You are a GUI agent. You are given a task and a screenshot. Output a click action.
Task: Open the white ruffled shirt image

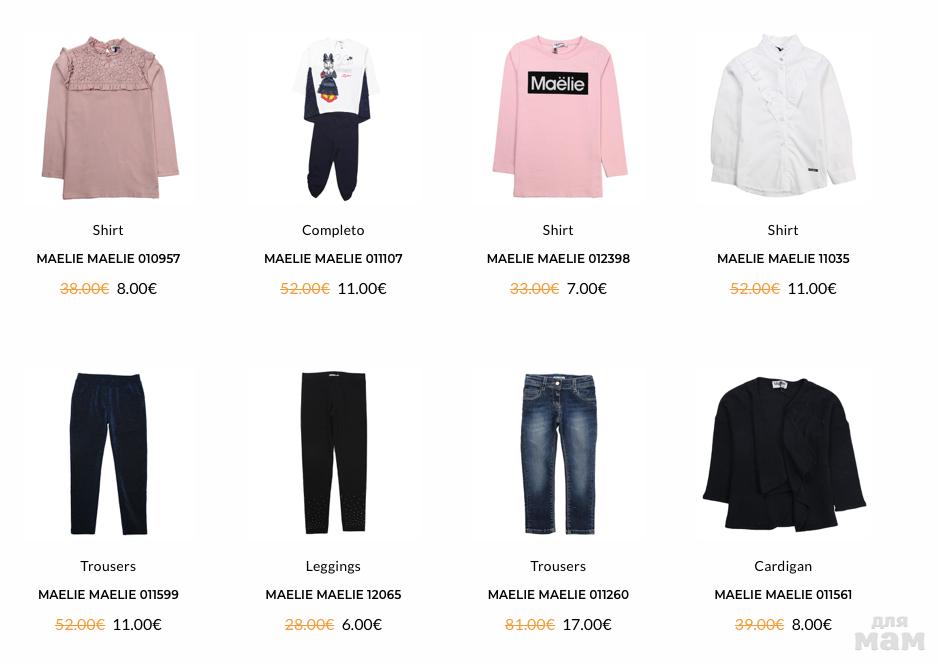click(x=783, y=116)
